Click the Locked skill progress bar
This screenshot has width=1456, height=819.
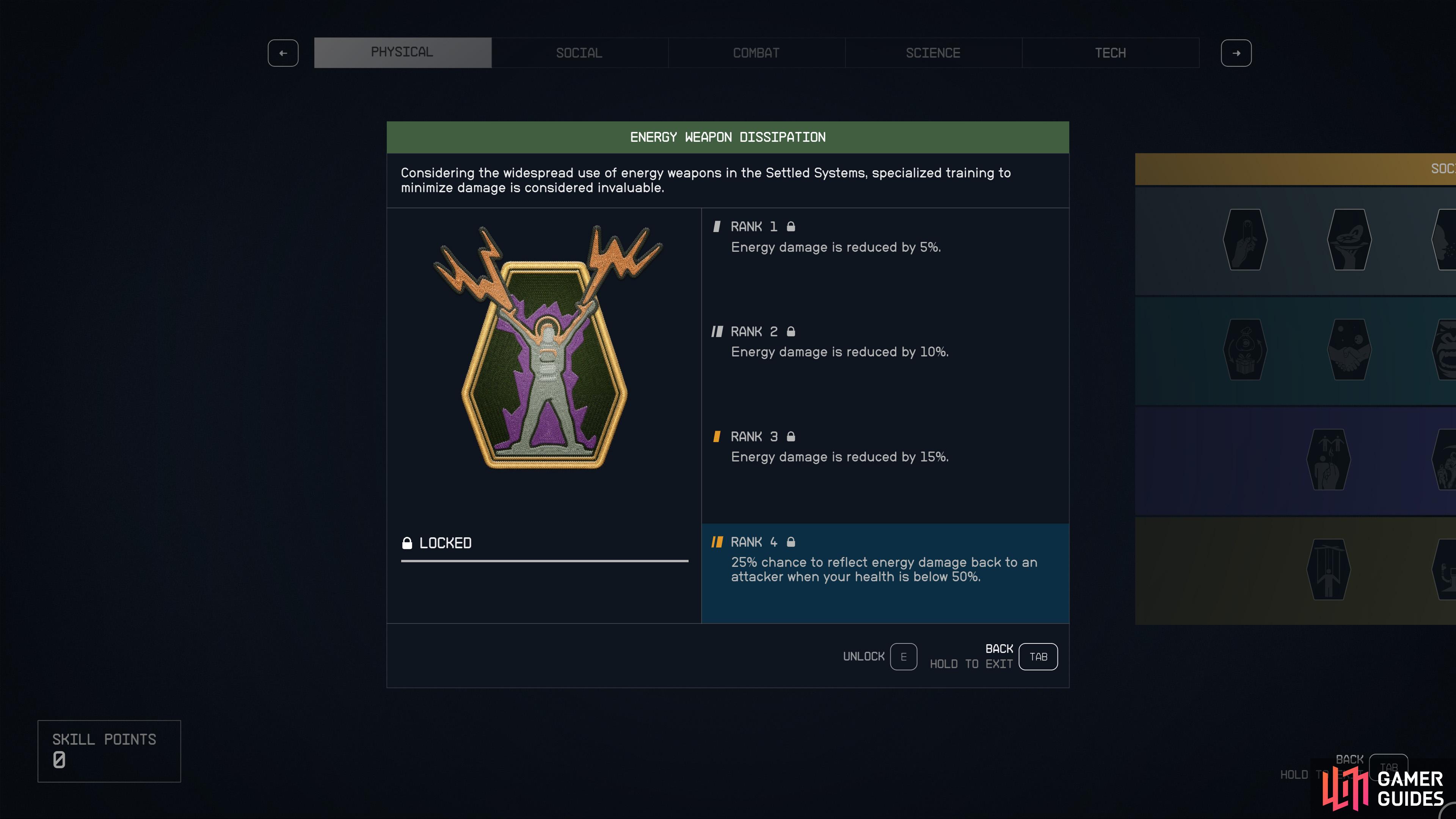544,561
